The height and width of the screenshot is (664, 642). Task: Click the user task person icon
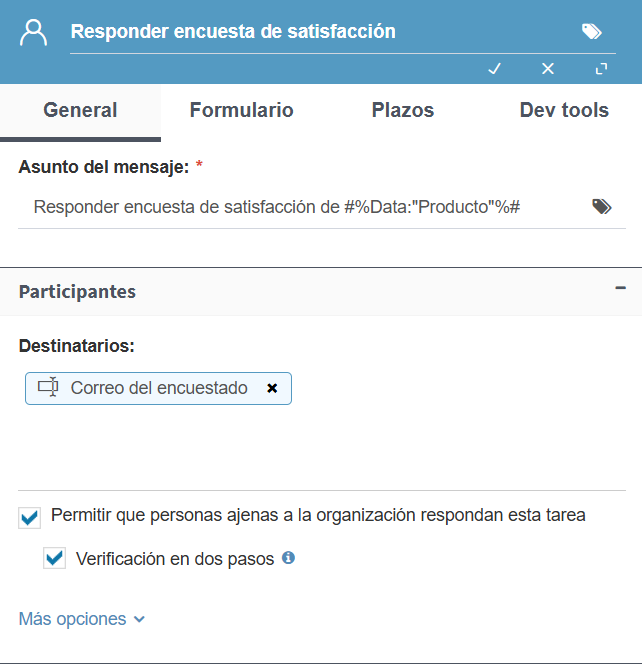click(33, 32)
